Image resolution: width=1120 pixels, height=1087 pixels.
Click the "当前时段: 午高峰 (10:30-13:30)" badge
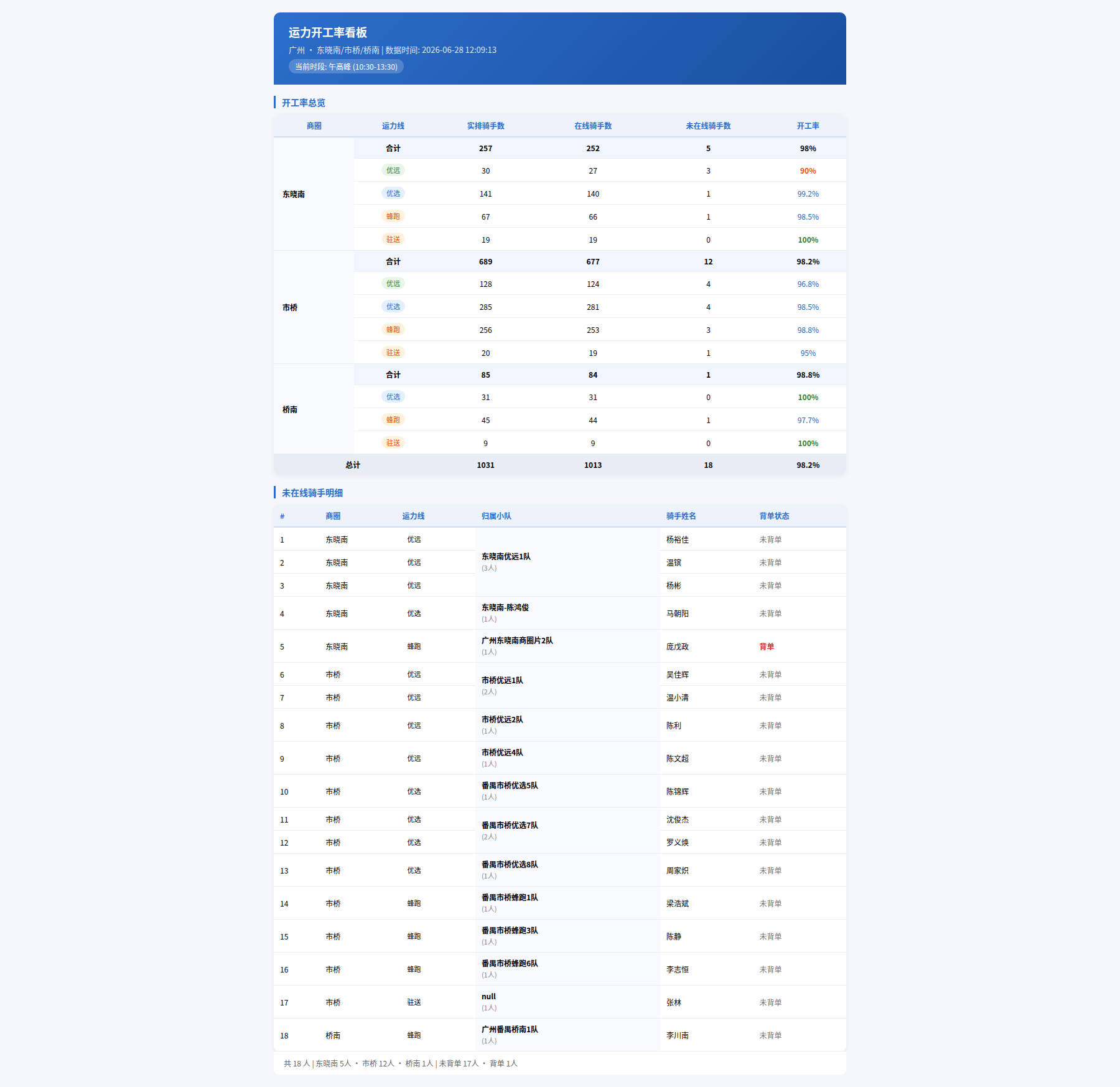[346, 67]
